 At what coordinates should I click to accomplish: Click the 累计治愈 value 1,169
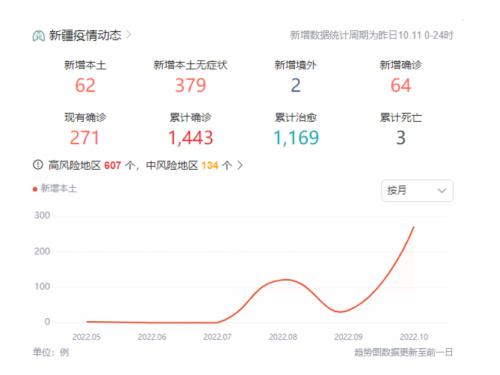(x=296, y=138)
